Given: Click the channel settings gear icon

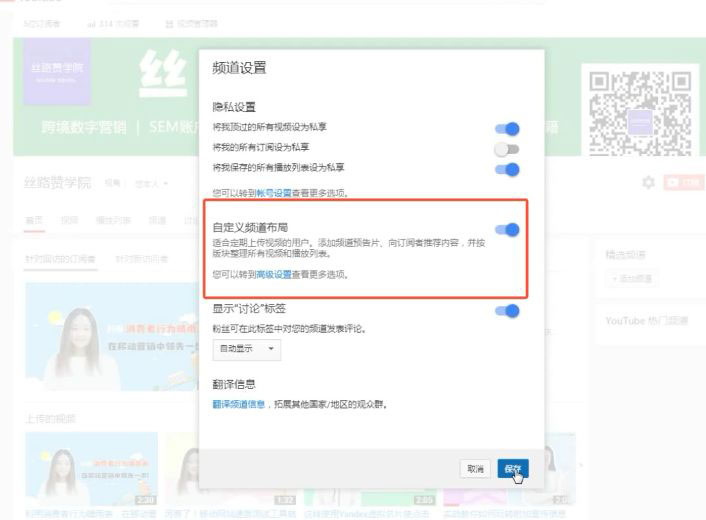Looking at the screenshot, I should (648, 182).
